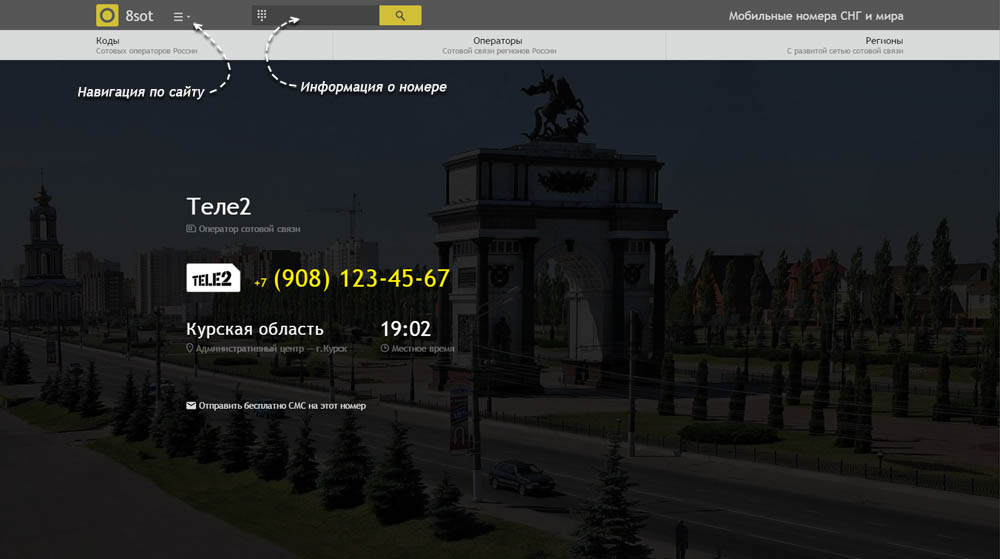
Task: Open 'Мобильные номера СНГ и мира' link
Action: [x=816, y=16]
